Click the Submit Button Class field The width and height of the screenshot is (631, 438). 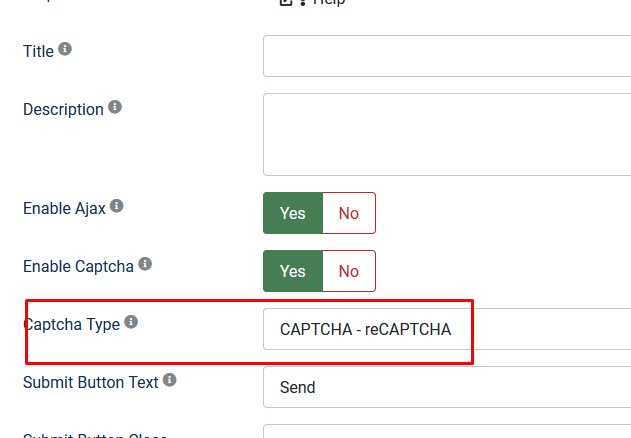447,431
